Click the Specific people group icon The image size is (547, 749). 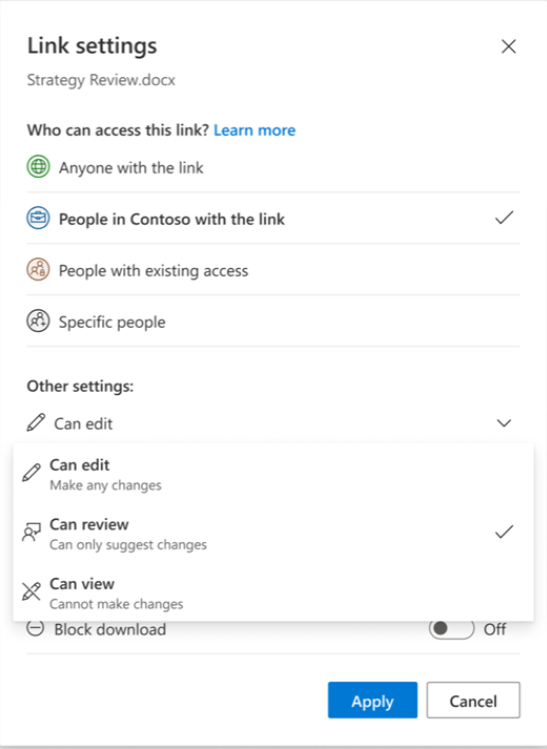tap(38, 321)
